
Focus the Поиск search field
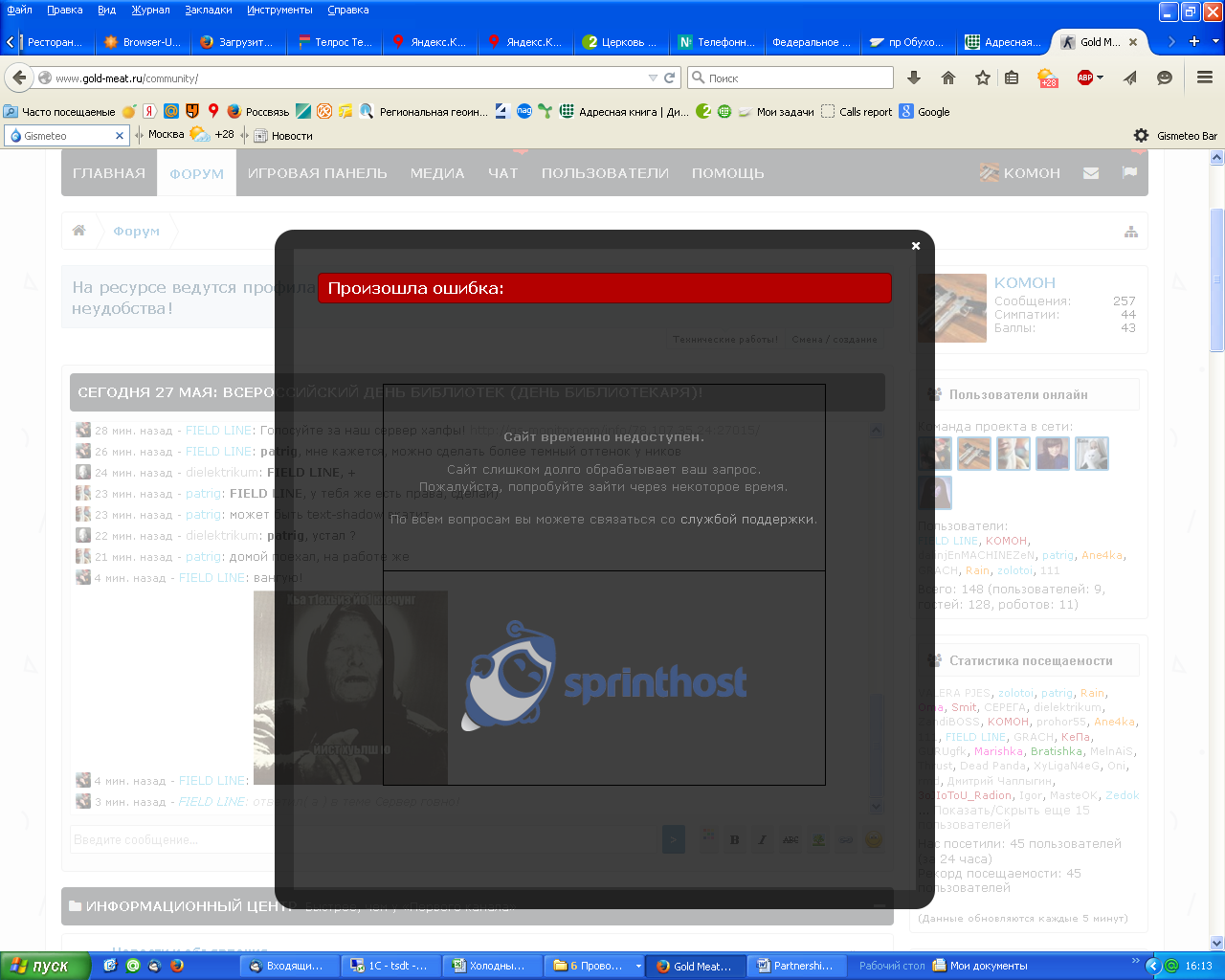[791, 78]
